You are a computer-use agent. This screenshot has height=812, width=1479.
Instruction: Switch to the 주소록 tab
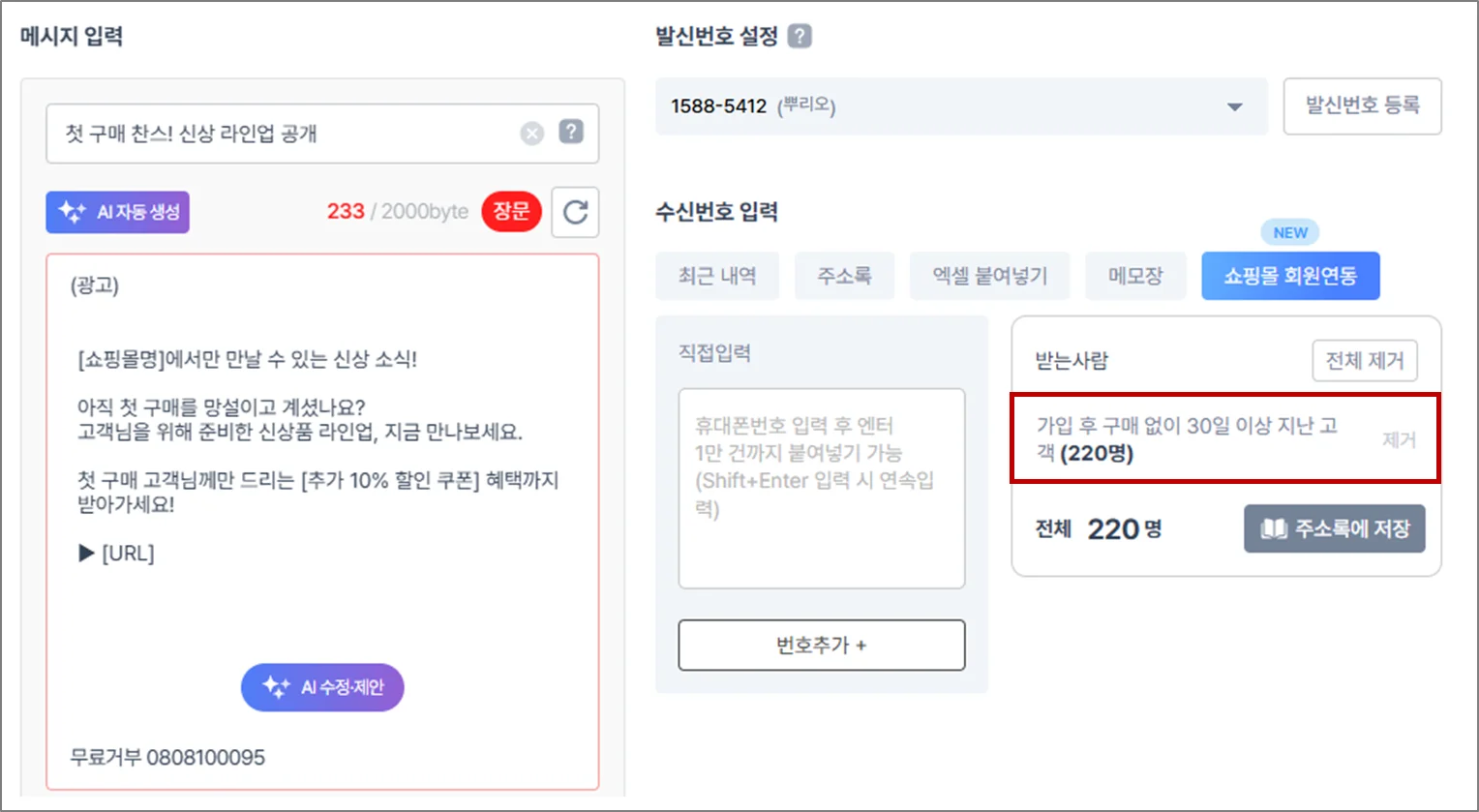[844, 276]
